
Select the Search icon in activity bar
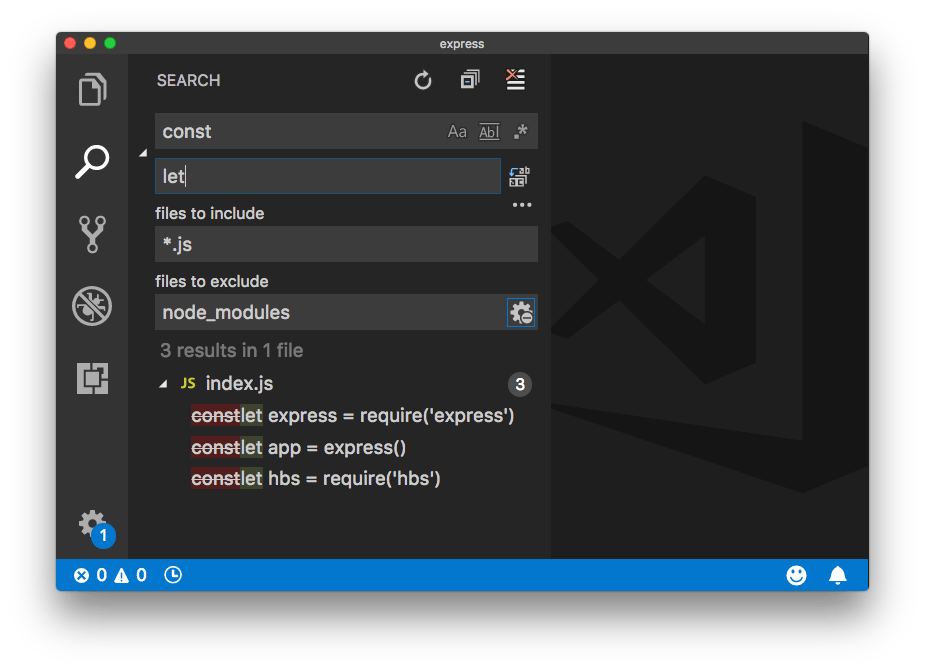coord(91,160)
